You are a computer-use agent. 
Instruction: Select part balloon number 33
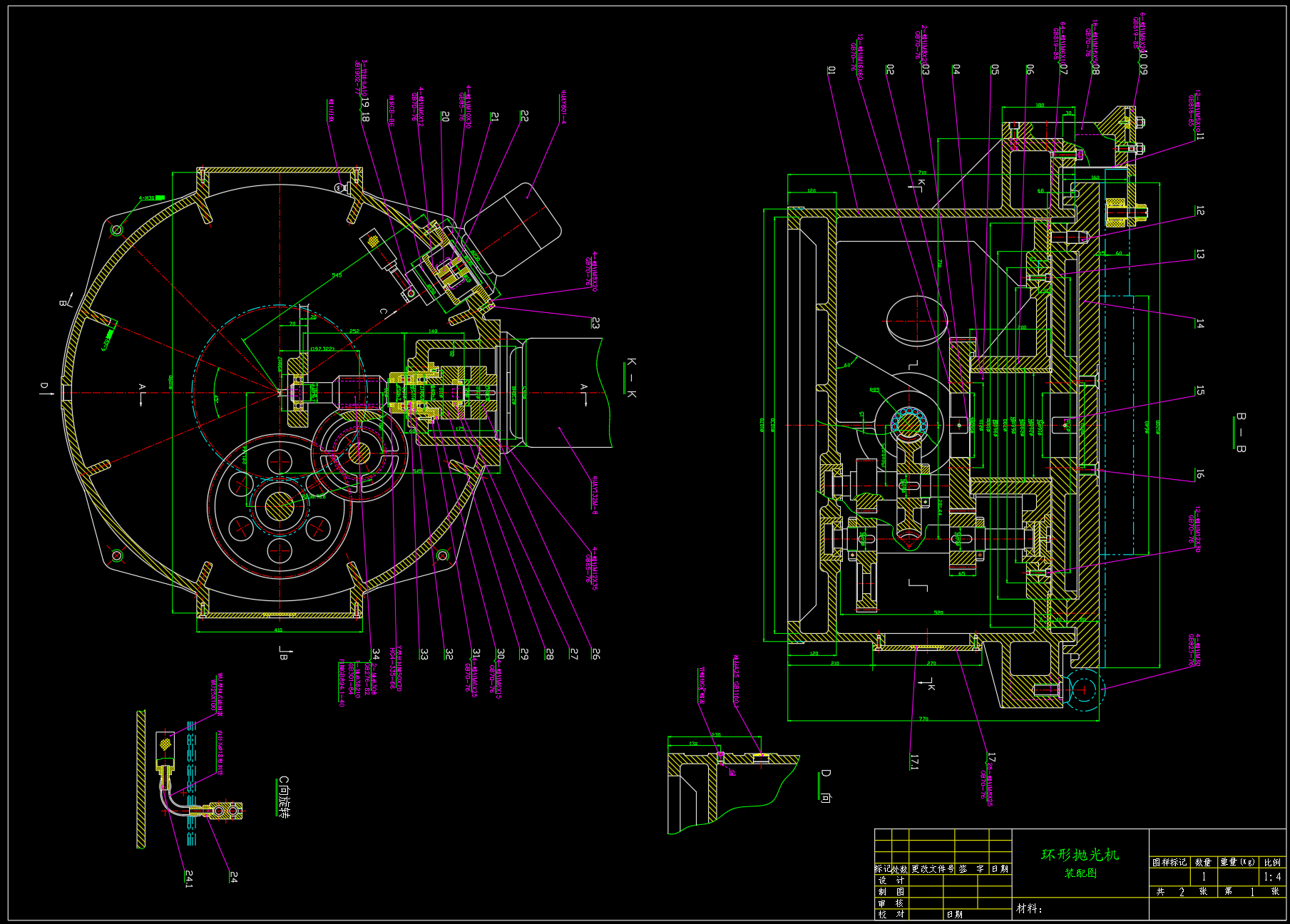pyautogui.click(x=424, y=654)
